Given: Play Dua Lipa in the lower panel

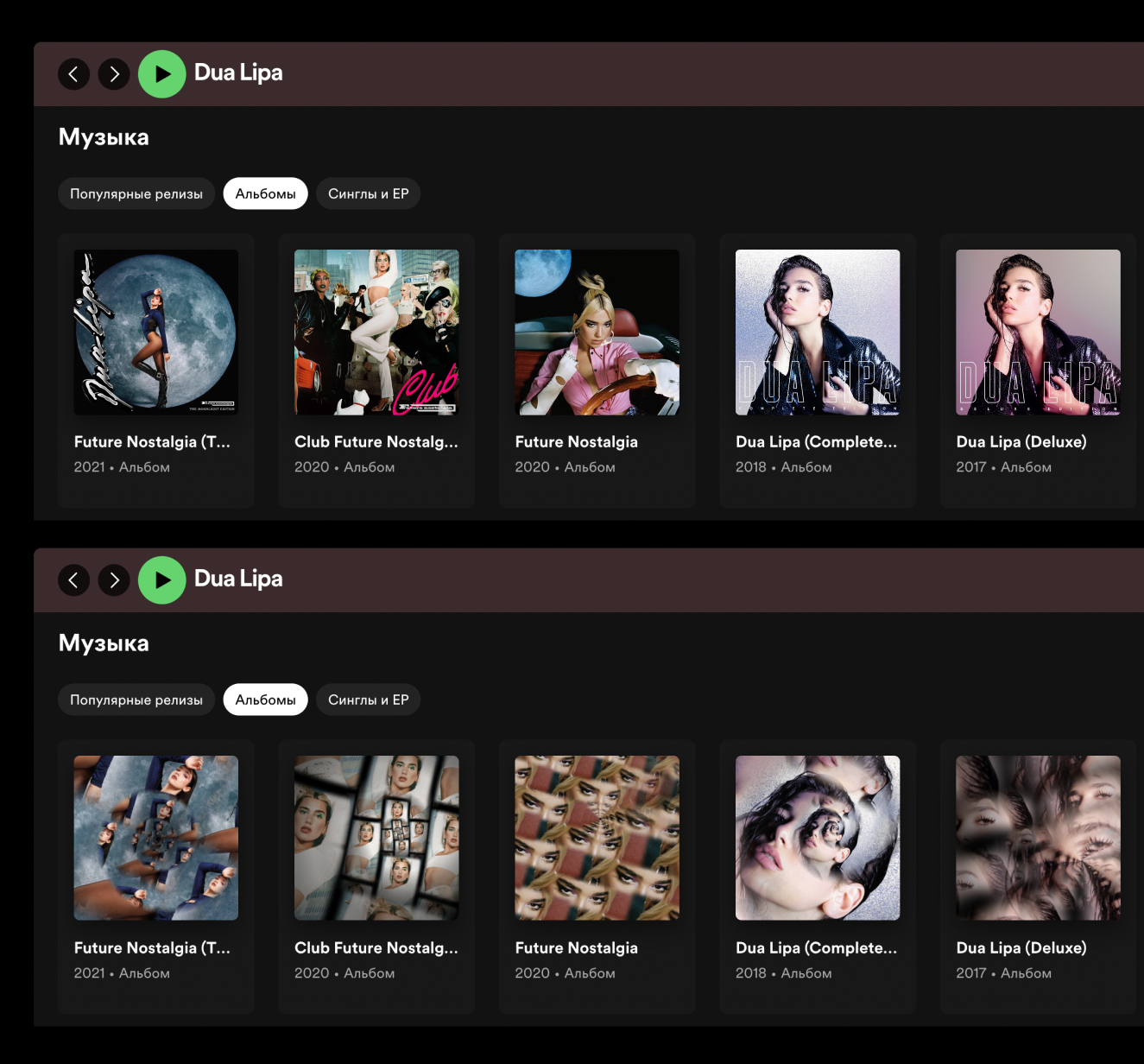Looking at the screenshot, I should (x=162, y=580).
